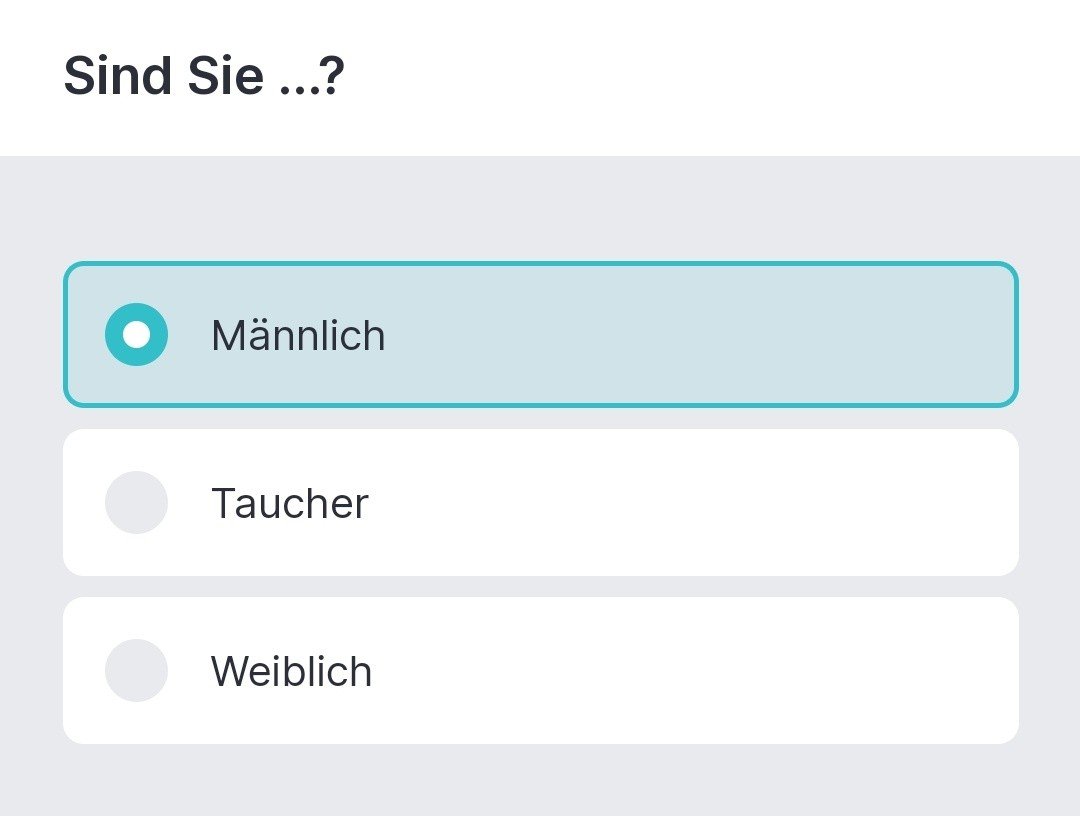Screen dimensions: 1080x816
Task: Click the selected Männlich radio button
Action: pos(136,334)
